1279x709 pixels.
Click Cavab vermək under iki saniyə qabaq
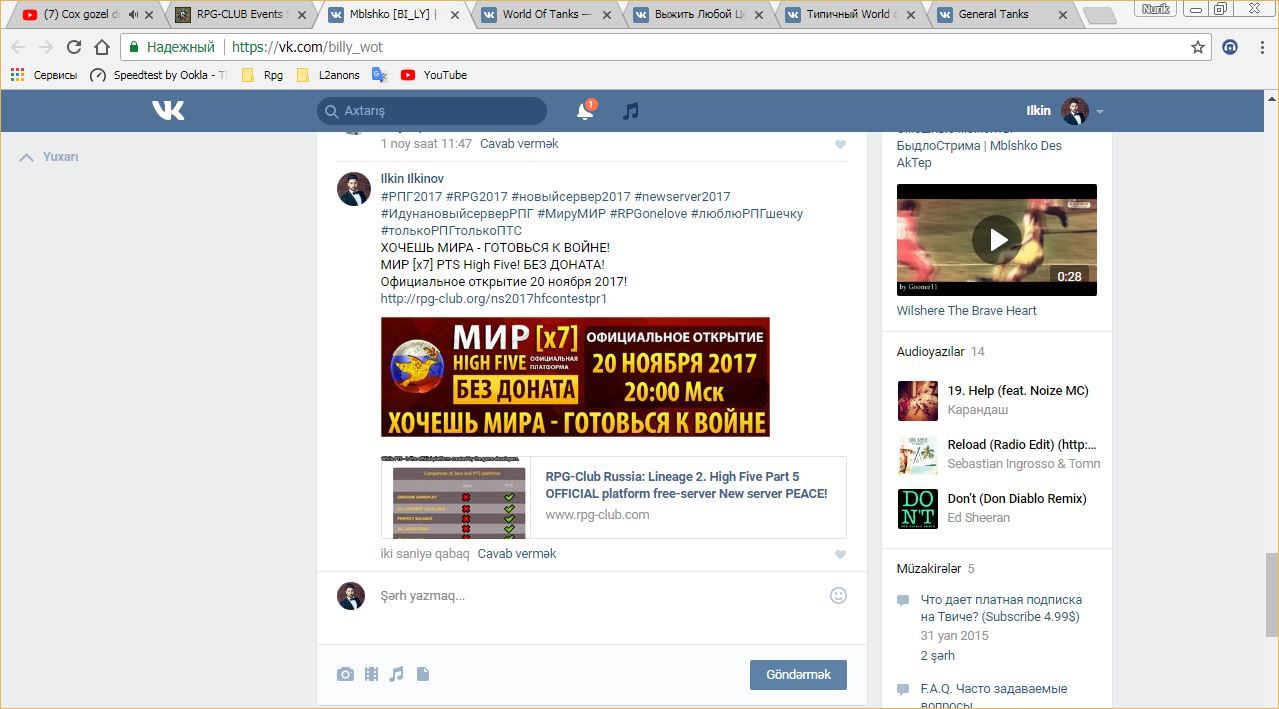pos(516,553)
